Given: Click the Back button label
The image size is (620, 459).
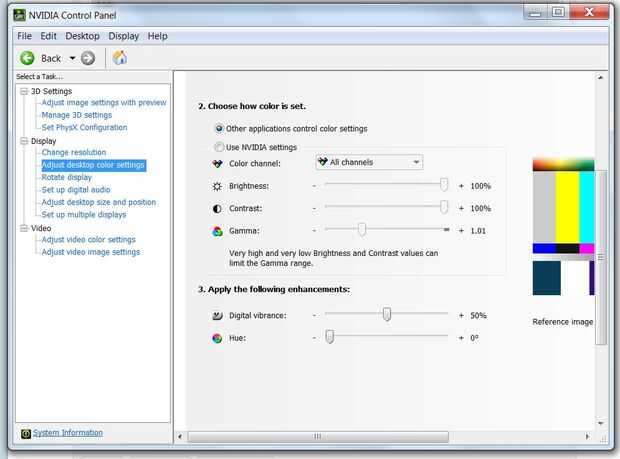Looking at the screenshot, I should (51, 59).
